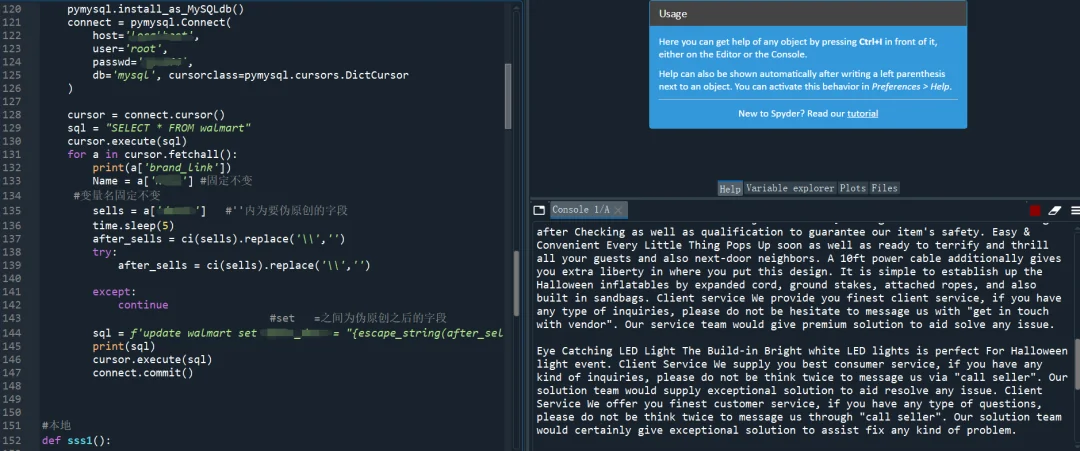Click the 'update walmart set' f-string line
Viewport: 1080px width, 451px height.
(298, 333)
